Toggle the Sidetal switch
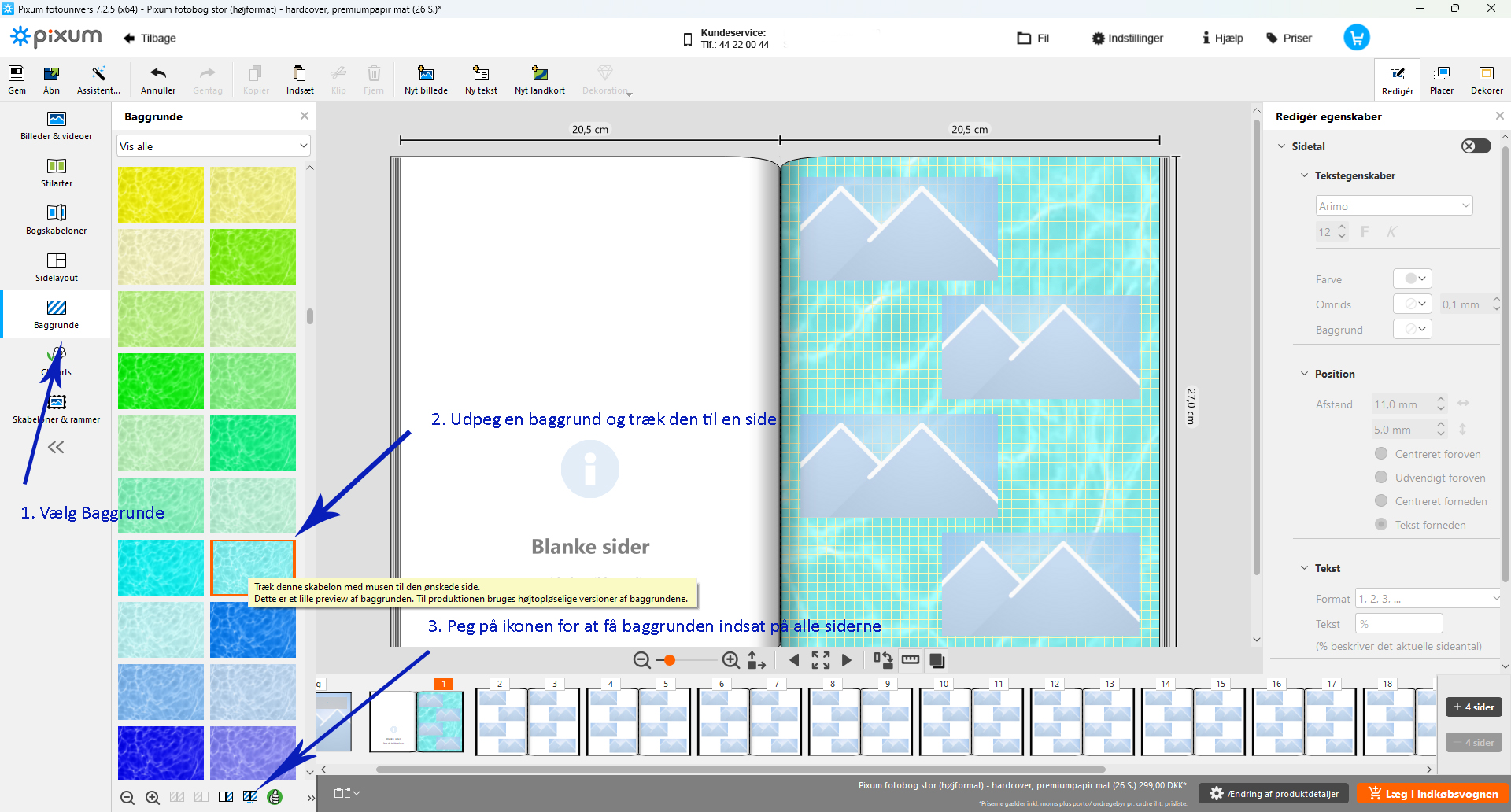This screenshot has height=812, width=1511. coord(1476,146)
